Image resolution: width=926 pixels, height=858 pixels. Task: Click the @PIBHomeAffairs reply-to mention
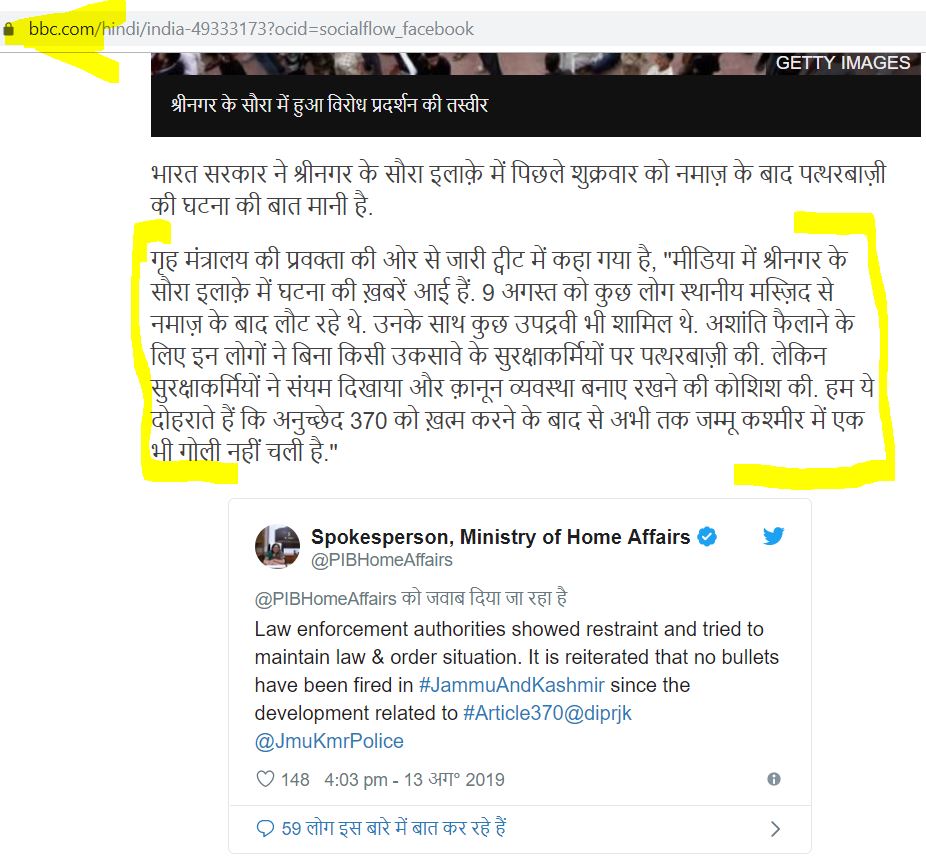click(x=325, y=599)
